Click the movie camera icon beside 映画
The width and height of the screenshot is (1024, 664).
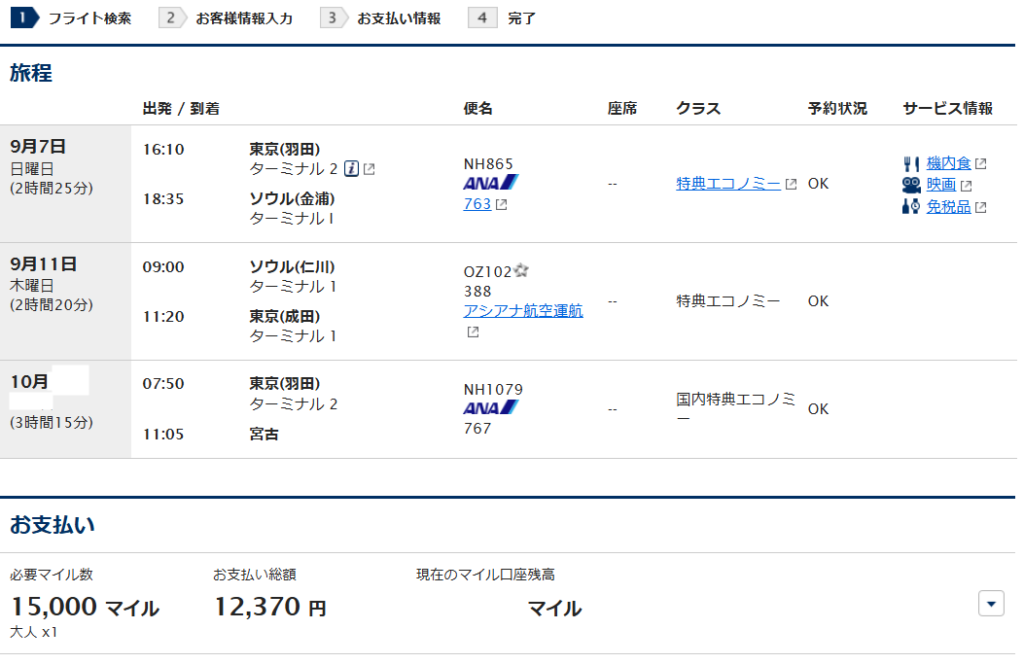pyautogui.click(x=910, y=185)
